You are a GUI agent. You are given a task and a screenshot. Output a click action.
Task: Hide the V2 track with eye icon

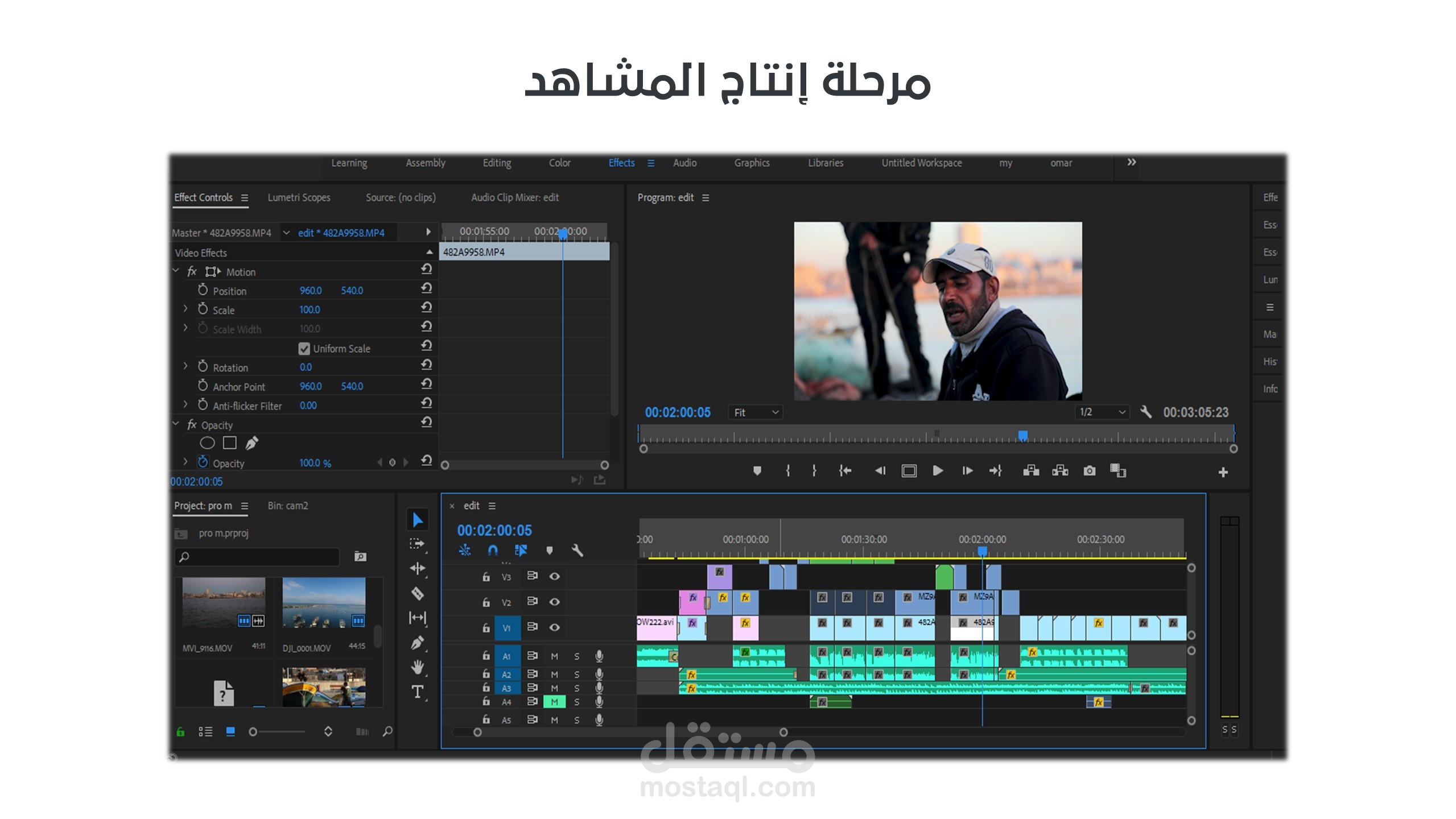pos(555,602)
